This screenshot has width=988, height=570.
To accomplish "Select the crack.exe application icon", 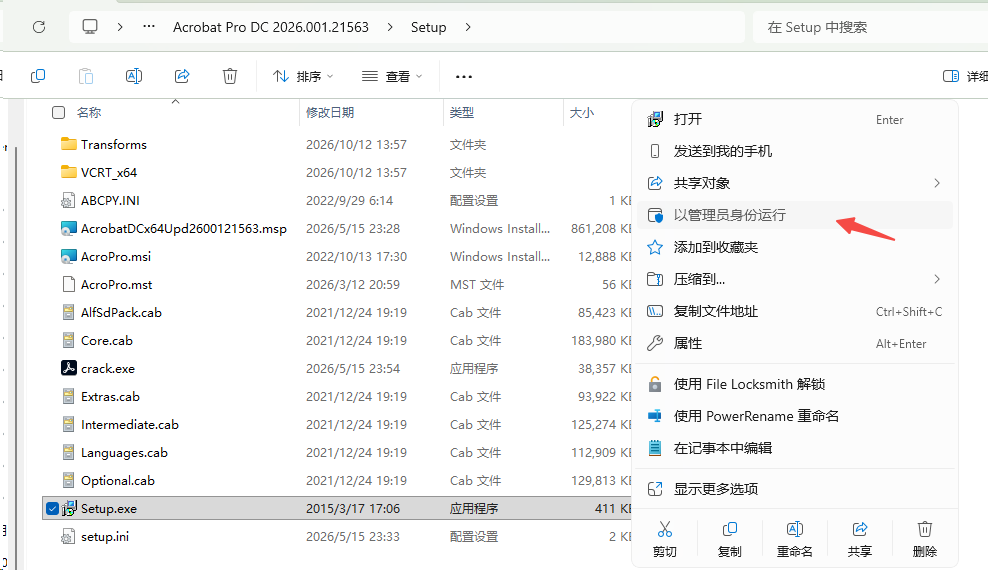I will pyautogui.click(x=68, y=368).
